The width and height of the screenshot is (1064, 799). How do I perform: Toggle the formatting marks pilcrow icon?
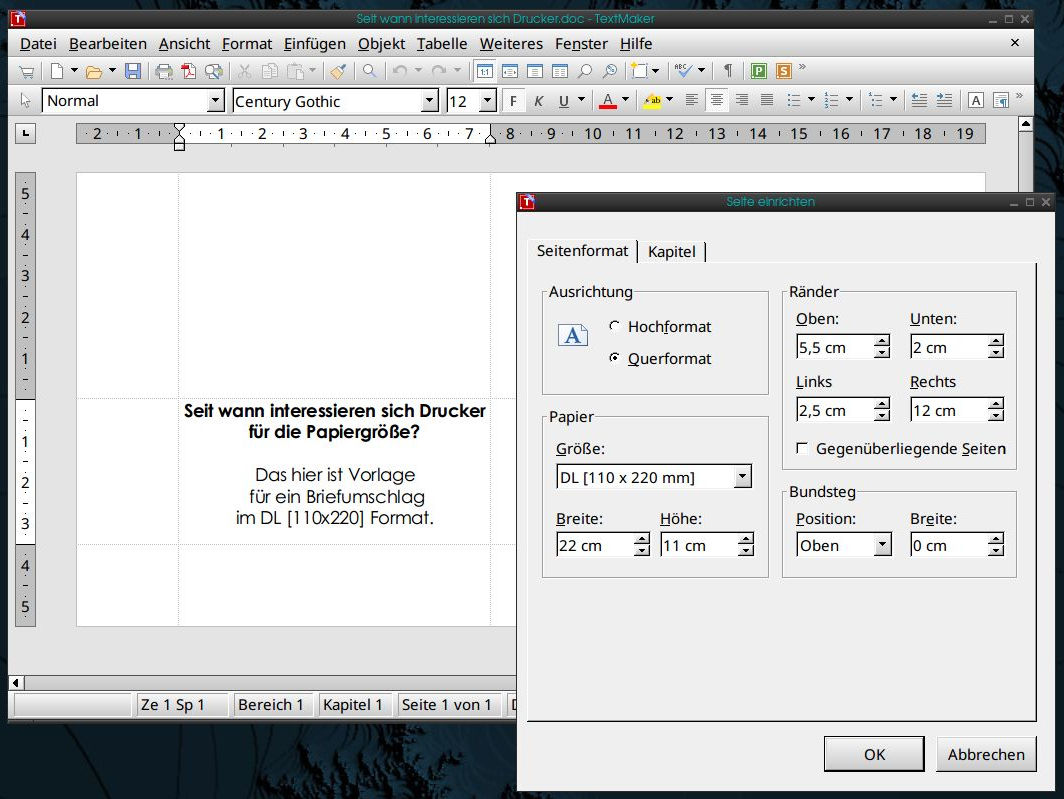click(728, 71)
